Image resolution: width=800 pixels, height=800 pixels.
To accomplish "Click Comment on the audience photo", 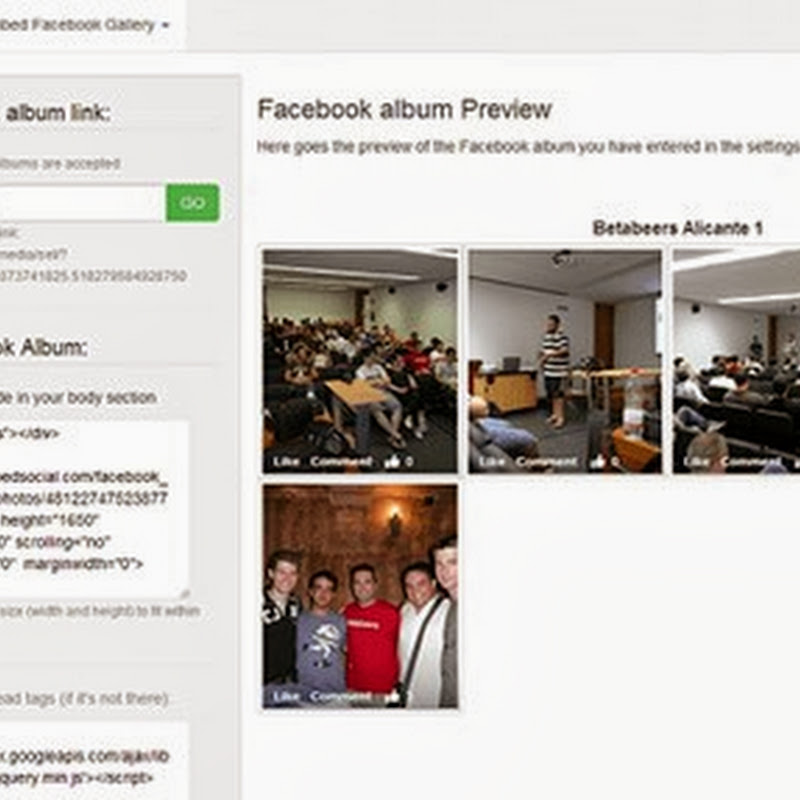I will (341, 462).
